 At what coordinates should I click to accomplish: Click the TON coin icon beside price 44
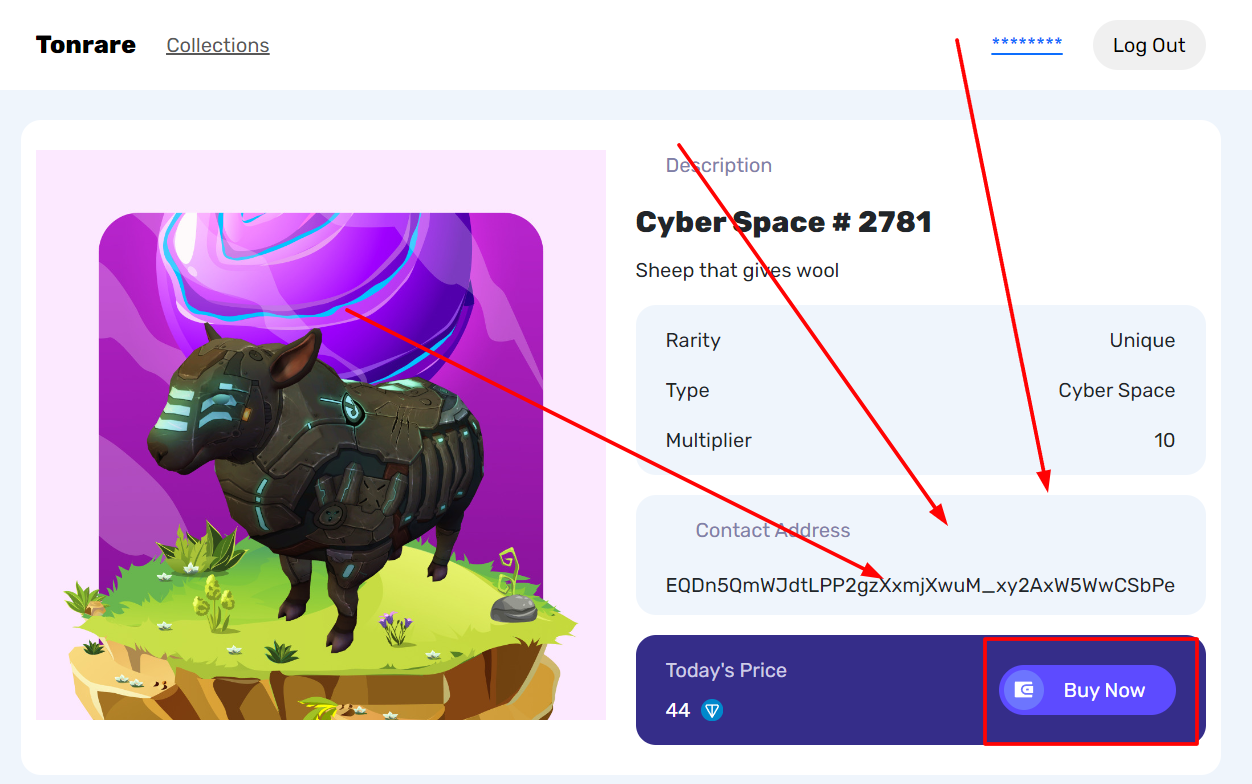pos(712,711)
